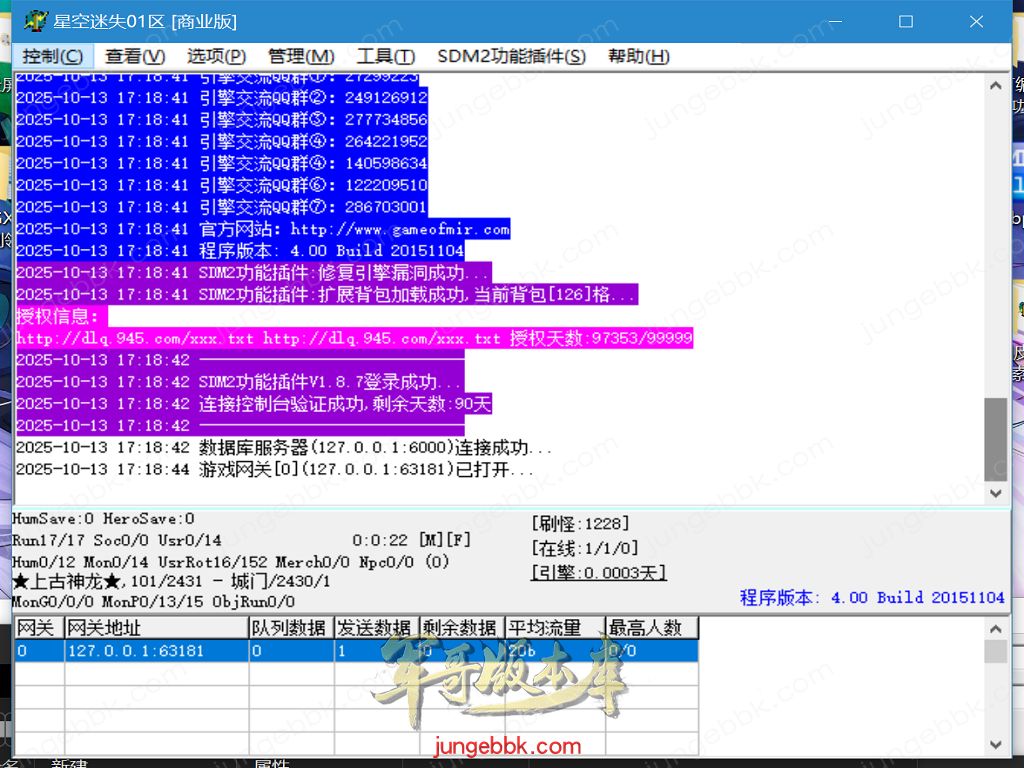1024x768 pixels.
Task: Click the 平均流量 column header
Action: (547, 628)
